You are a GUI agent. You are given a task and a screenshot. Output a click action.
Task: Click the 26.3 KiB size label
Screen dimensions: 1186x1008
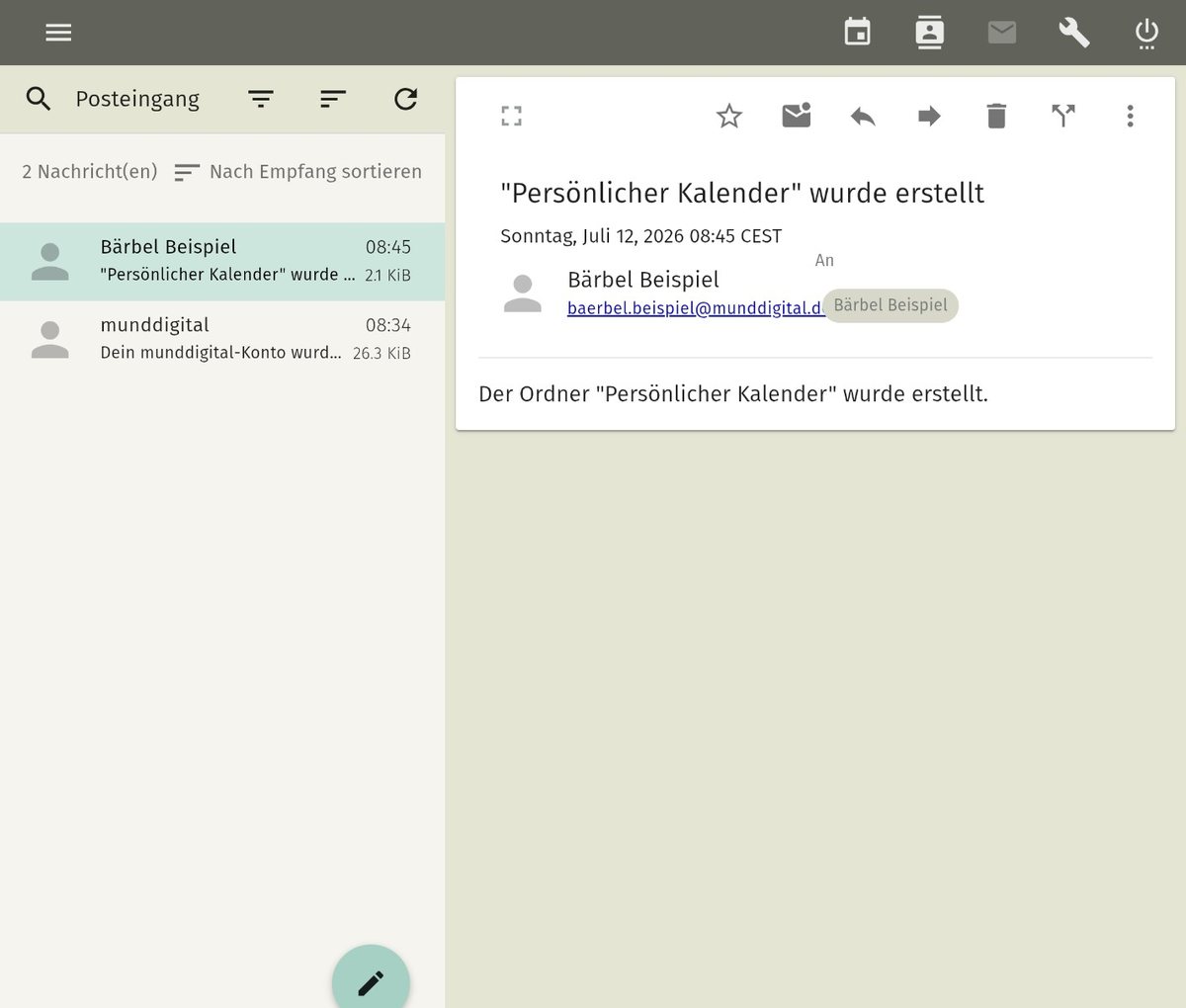(381, 353)
